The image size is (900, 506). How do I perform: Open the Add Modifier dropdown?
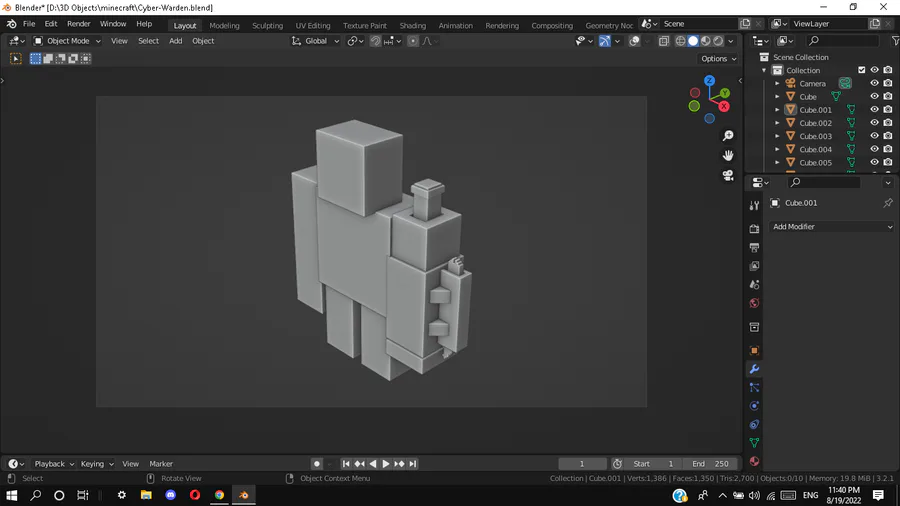[x=832, y=227]
